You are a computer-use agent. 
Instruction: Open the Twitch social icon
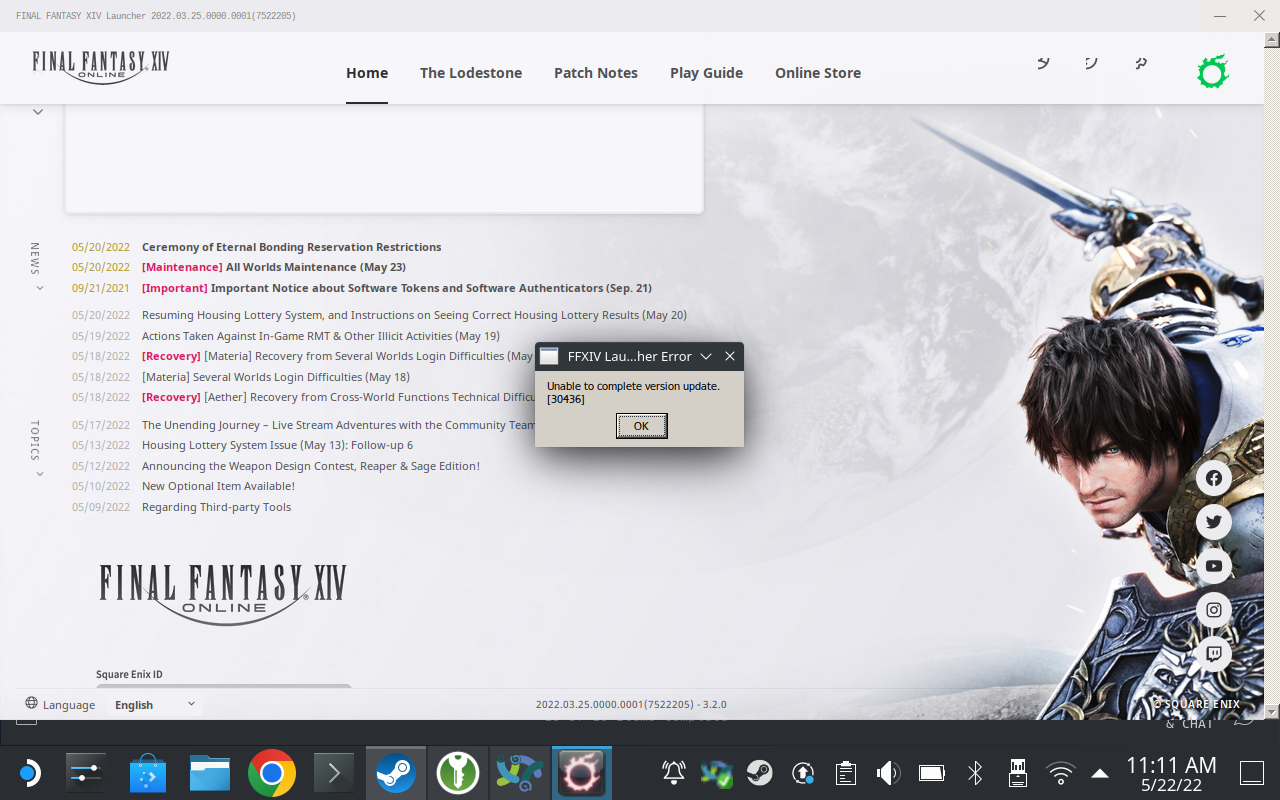coord(1214,654)
